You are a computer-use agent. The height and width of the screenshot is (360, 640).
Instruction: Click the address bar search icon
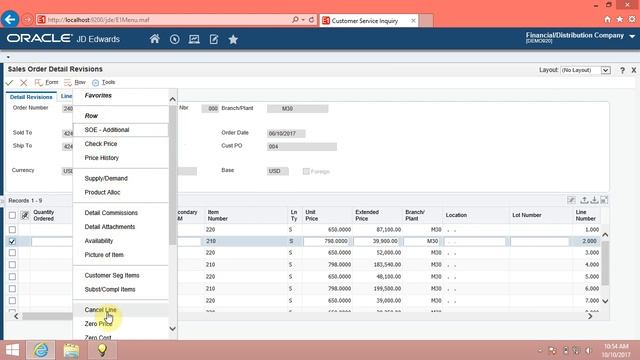point(295,20)
